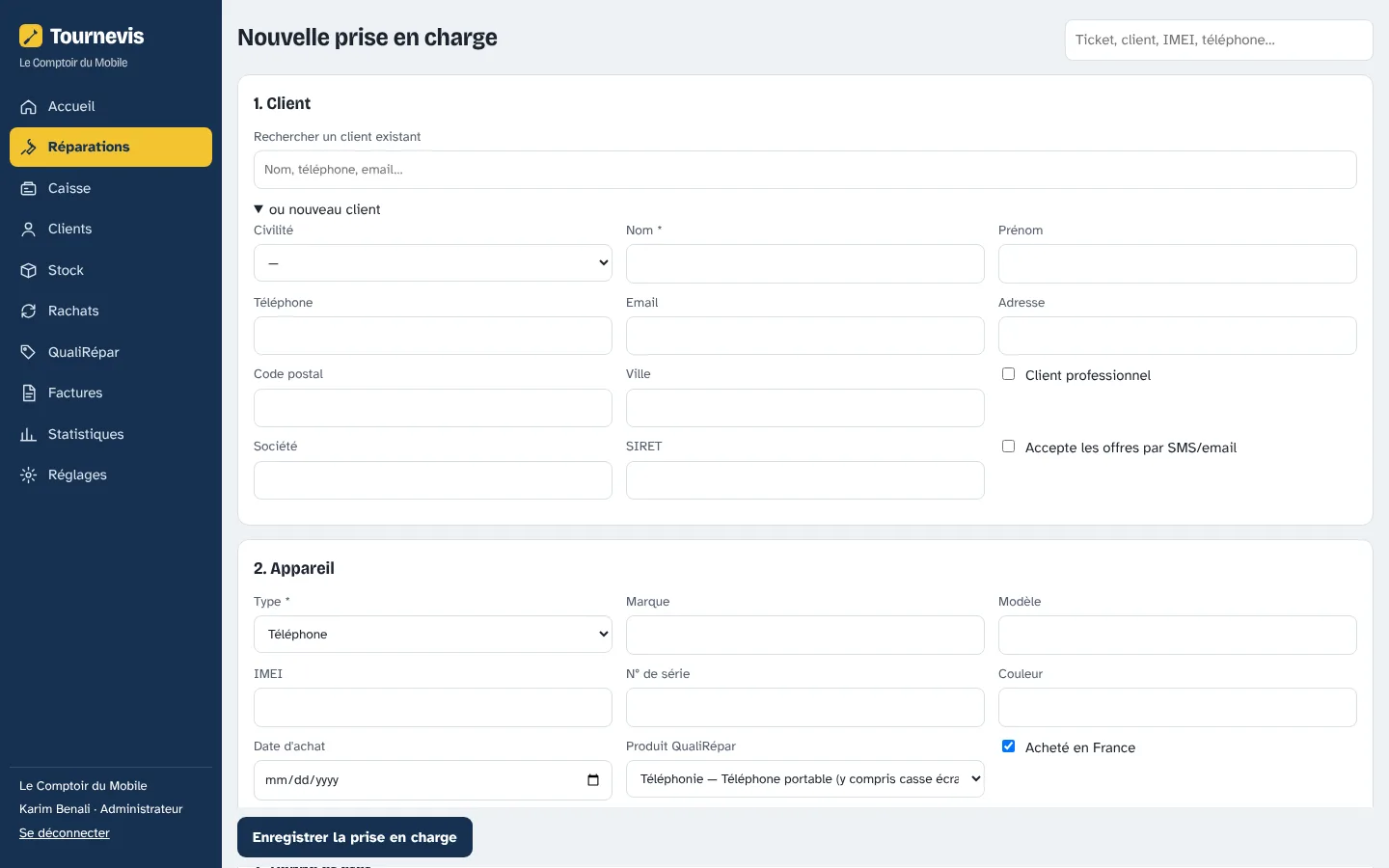Click the existing client search field
1389x868 pixels.
[x=805, y=170]
